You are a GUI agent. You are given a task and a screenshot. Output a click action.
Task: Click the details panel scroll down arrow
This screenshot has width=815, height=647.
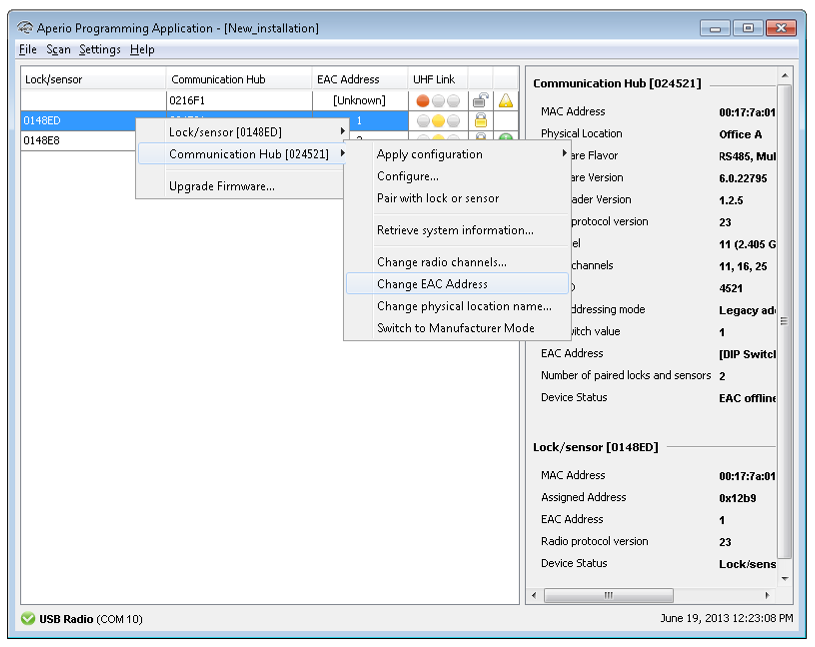click(x=785, y=578)
